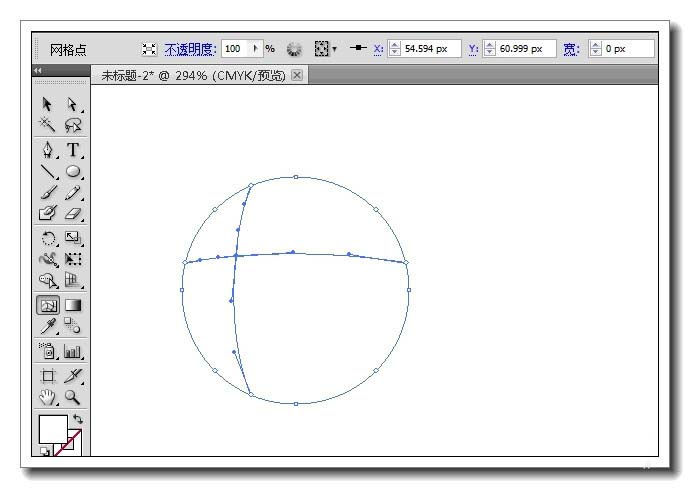This screenshot has height=488, width=690.
Task: Open the align-to dropdown arrow
Action: click(x=335, y=49)
